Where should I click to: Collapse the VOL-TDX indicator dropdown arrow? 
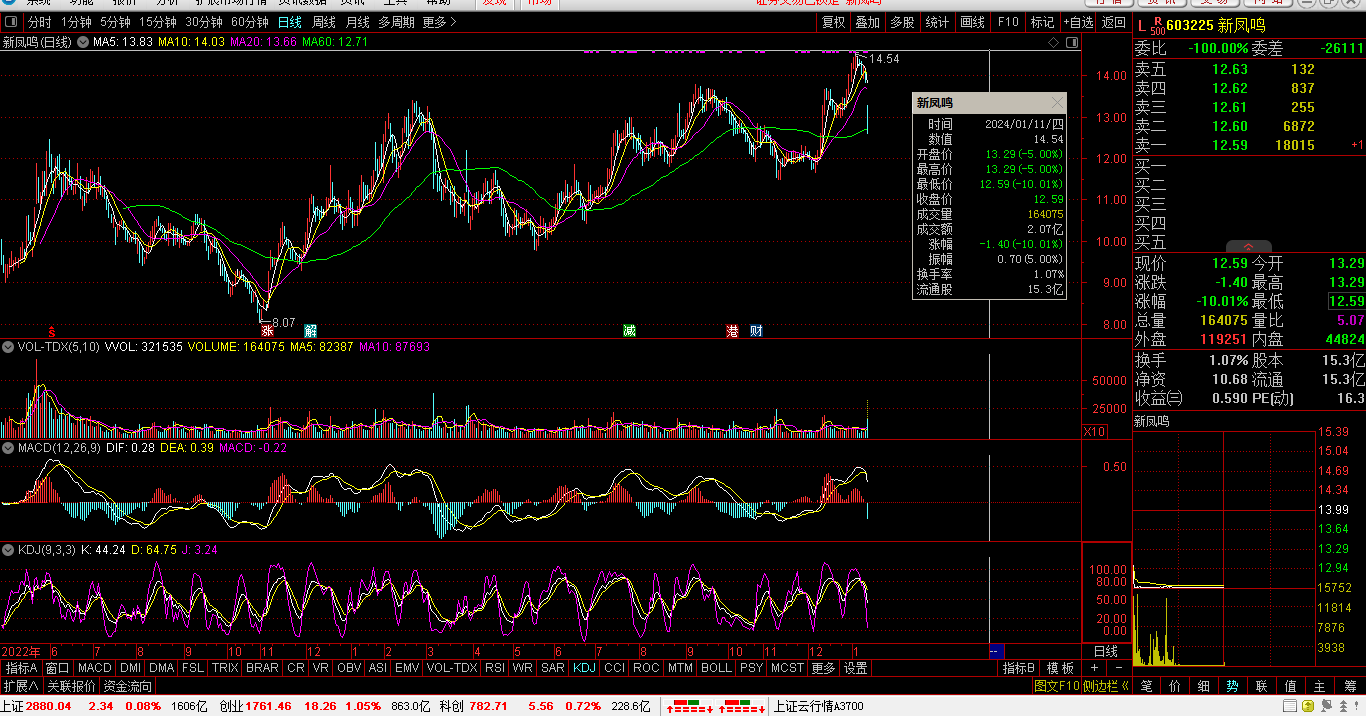coord(8,347)
